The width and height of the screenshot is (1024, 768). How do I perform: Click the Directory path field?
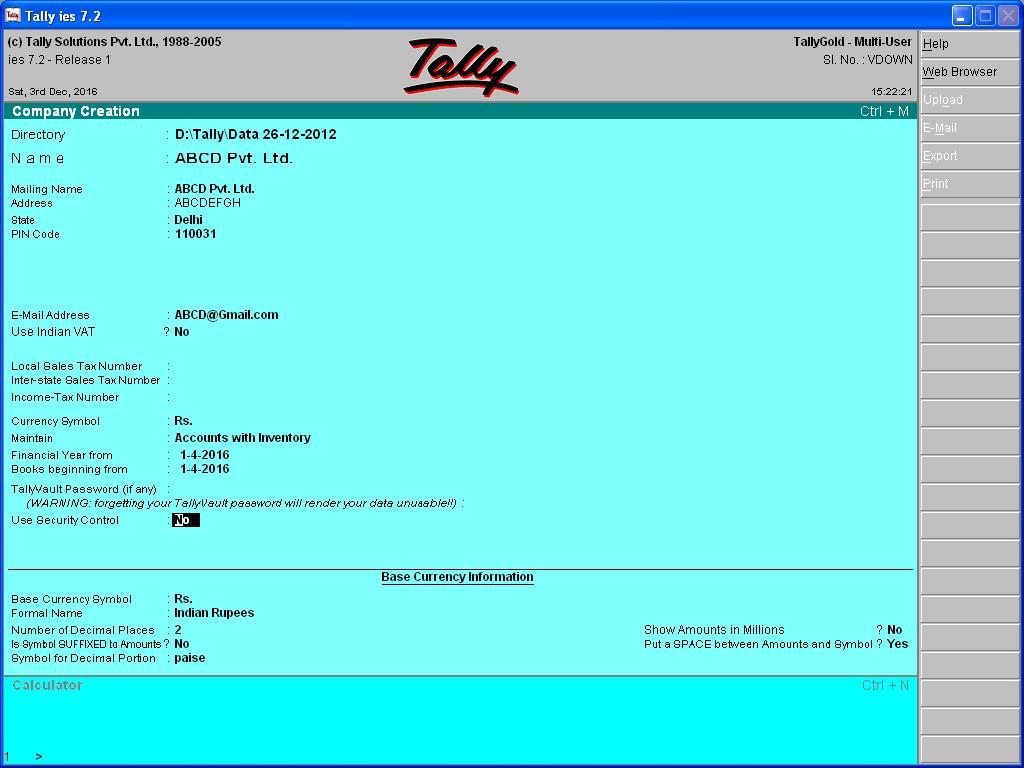[255, 134]
